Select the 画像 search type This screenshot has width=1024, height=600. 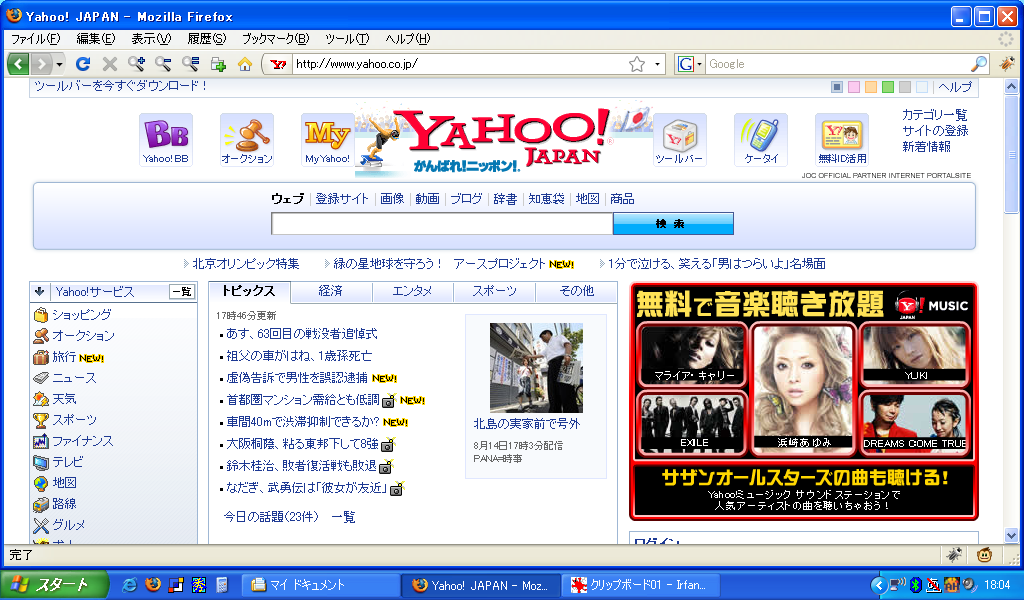(392, 198)
